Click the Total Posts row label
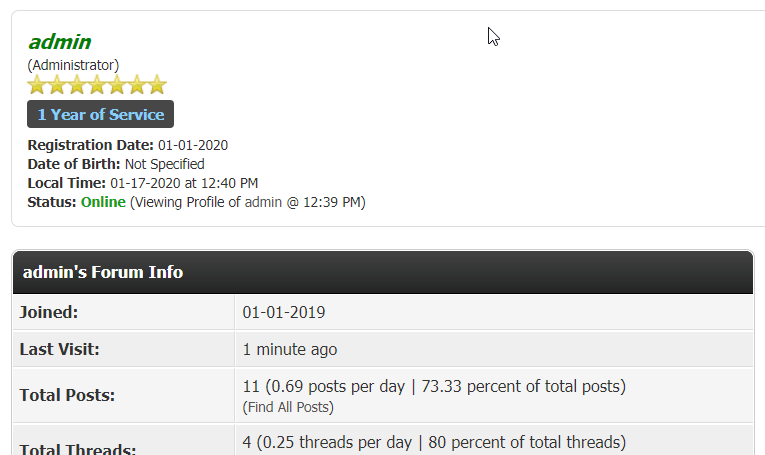This screenshot has width=765, height=455. 67,395
